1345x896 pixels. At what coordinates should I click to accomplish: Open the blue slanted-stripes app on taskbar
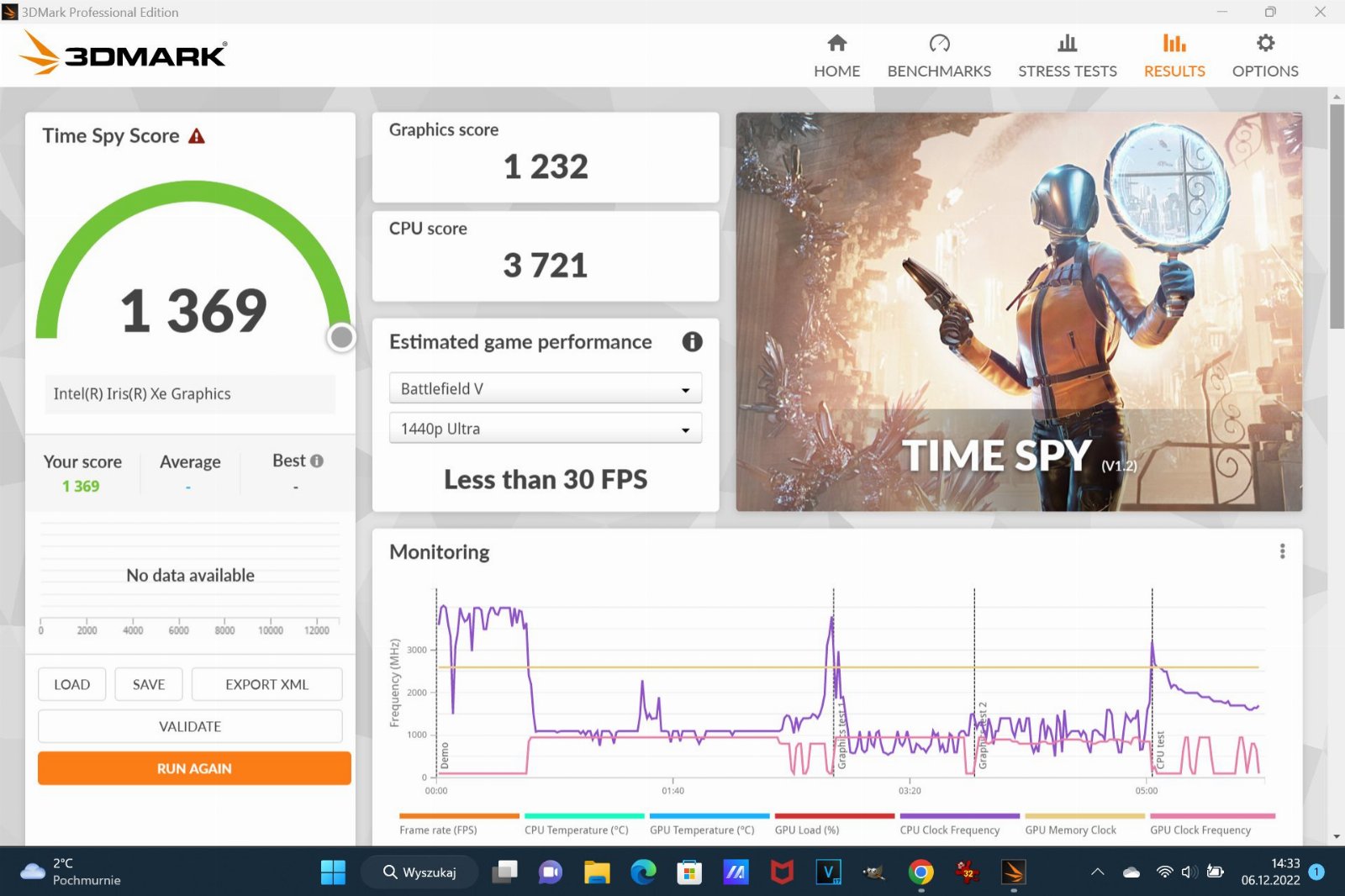tap(736, 872)
